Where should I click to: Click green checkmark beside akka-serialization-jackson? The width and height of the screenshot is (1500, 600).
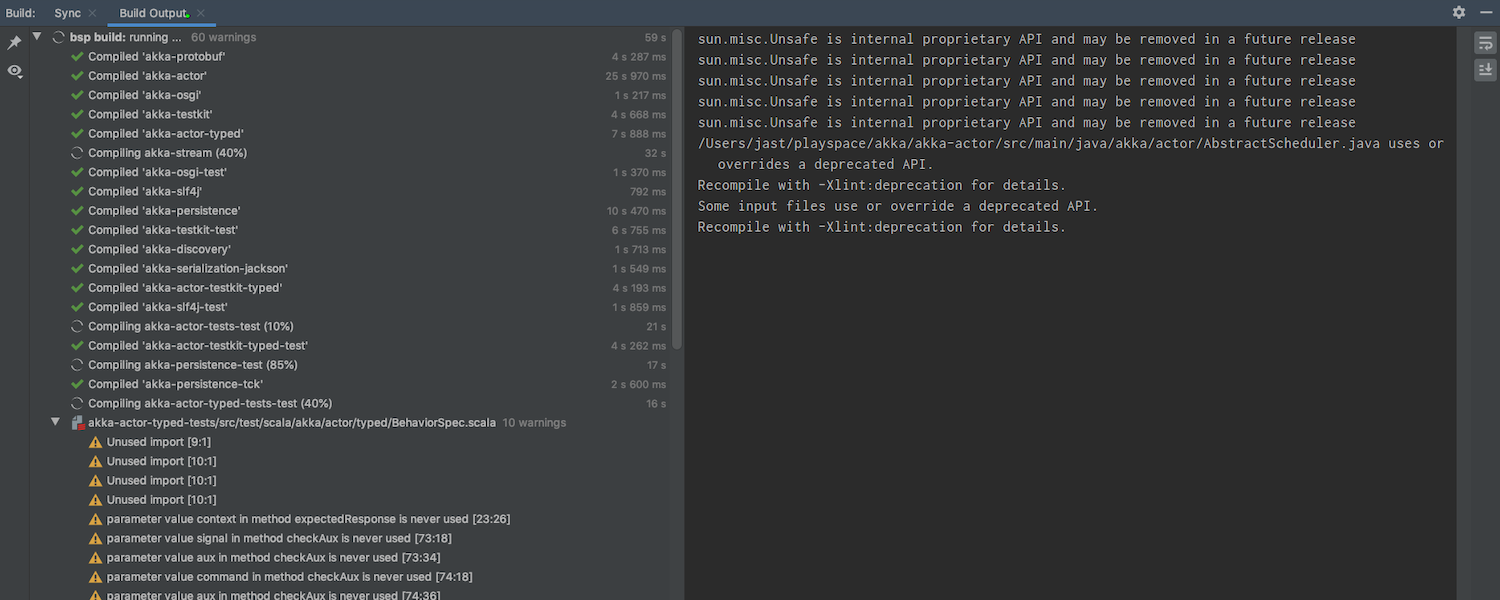click(77, 268)
